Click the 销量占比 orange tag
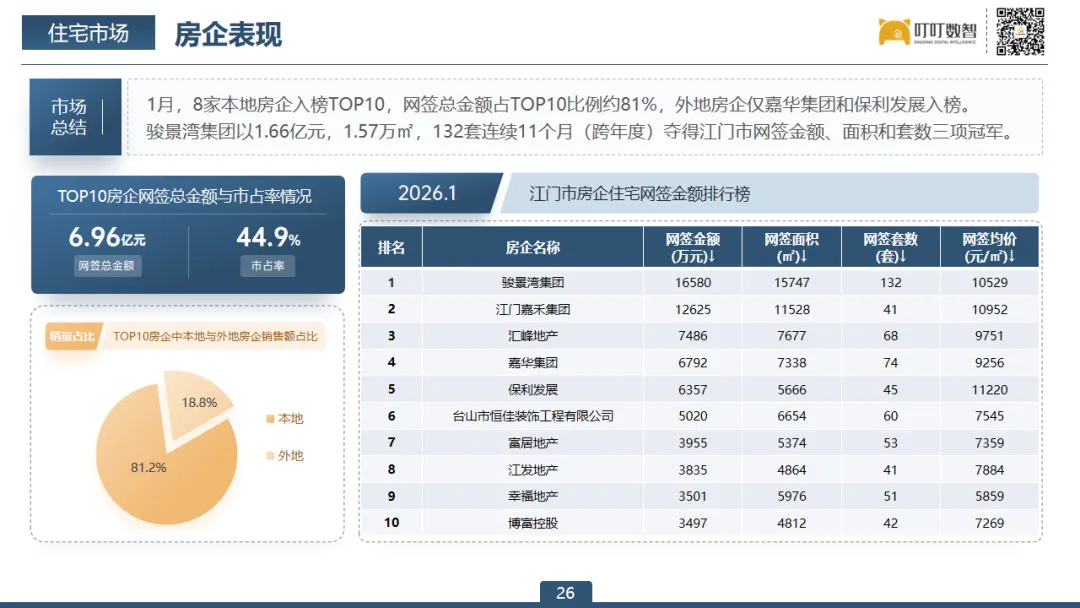The image size is (1080, 608). point(73,337)
